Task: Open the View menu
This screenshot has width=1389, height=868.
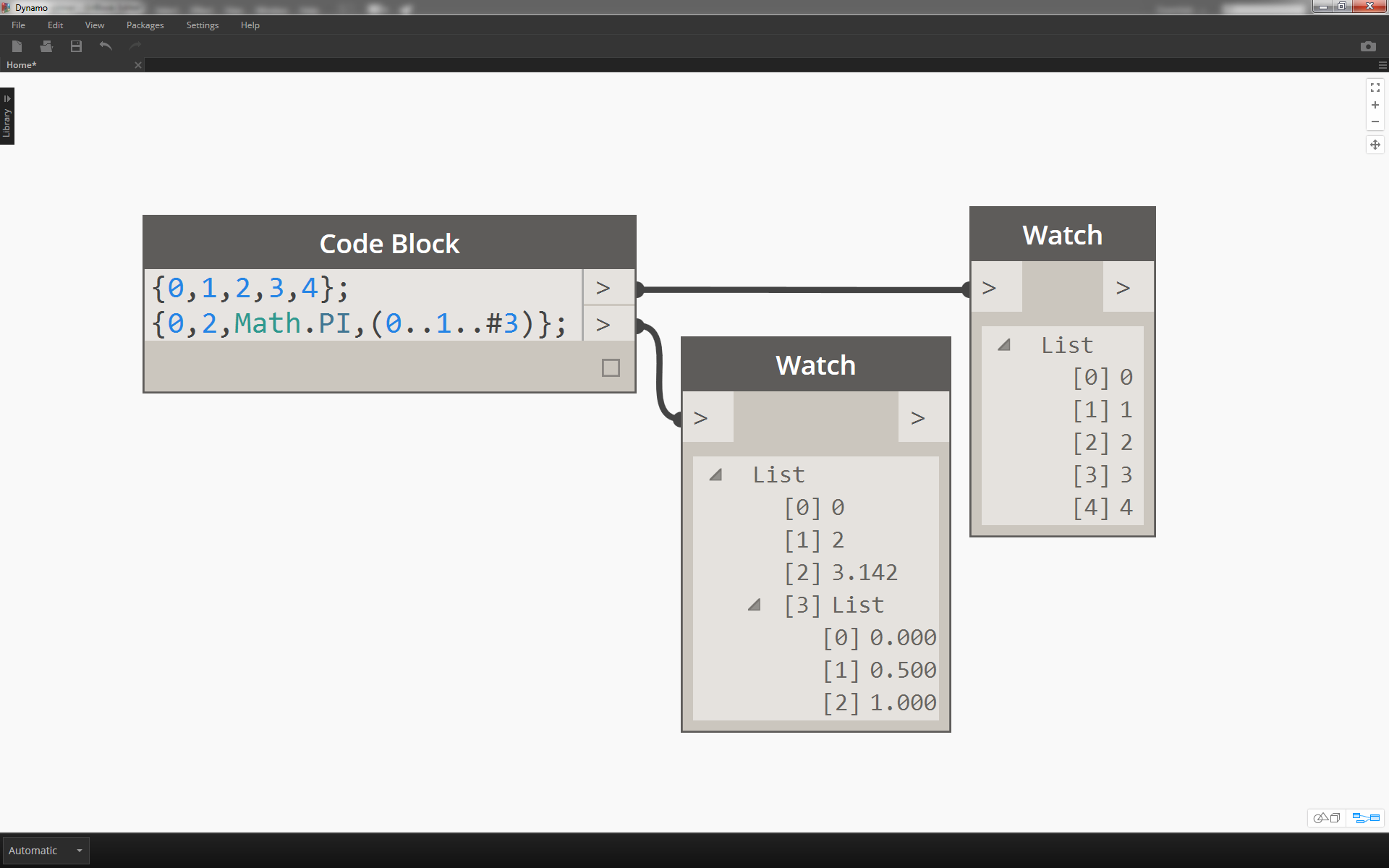Action: coord(95,25)
